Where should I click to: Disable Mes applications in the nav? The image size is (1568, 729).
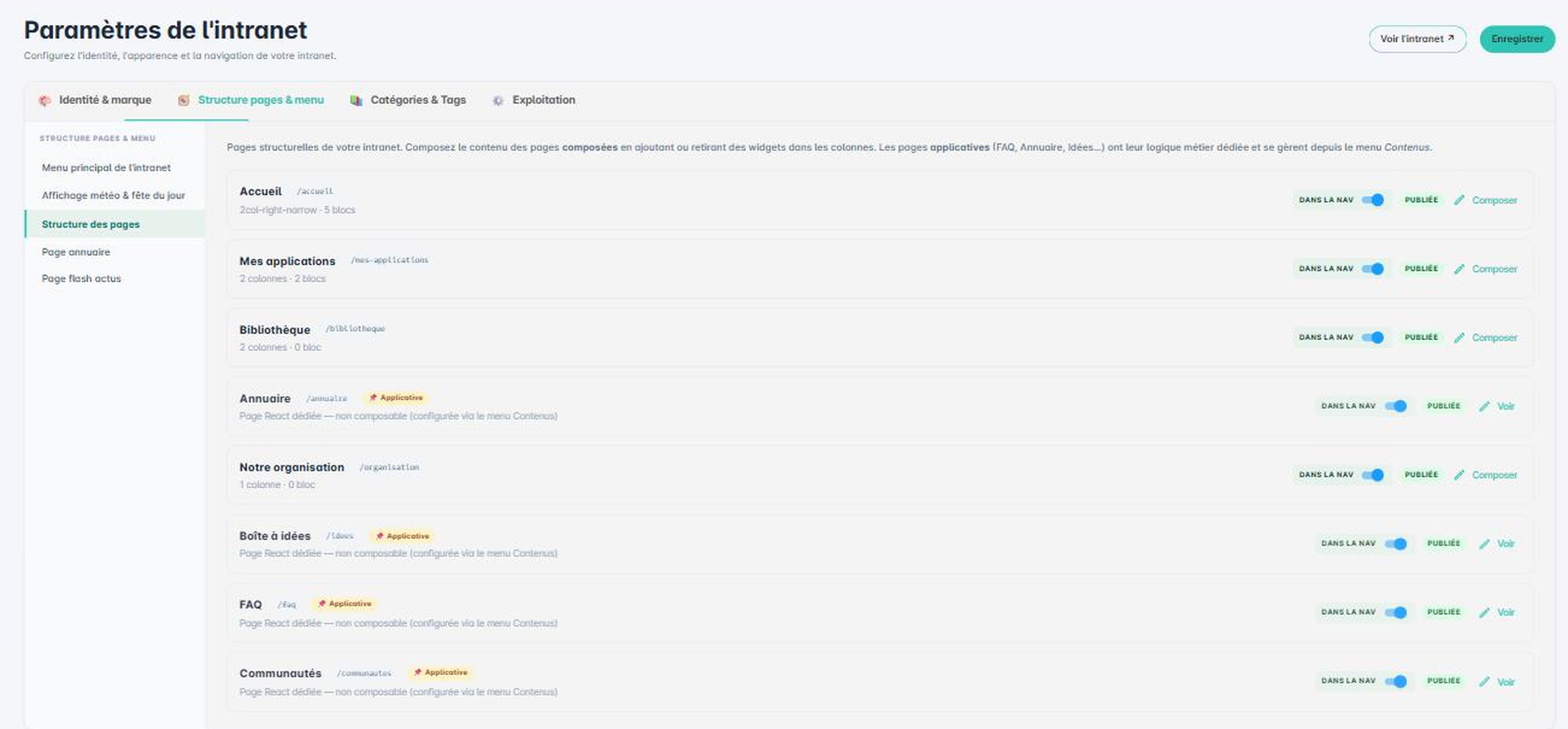(1374, 269)
